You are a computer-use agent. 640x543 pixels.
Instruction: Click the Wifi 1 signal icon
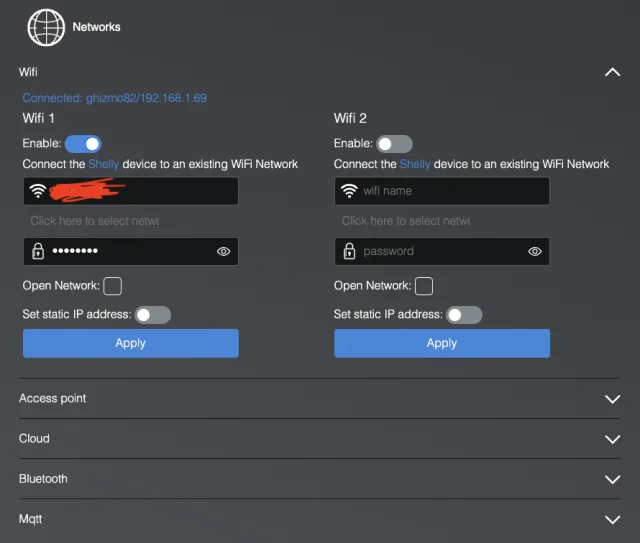click(x=38, y=191)
